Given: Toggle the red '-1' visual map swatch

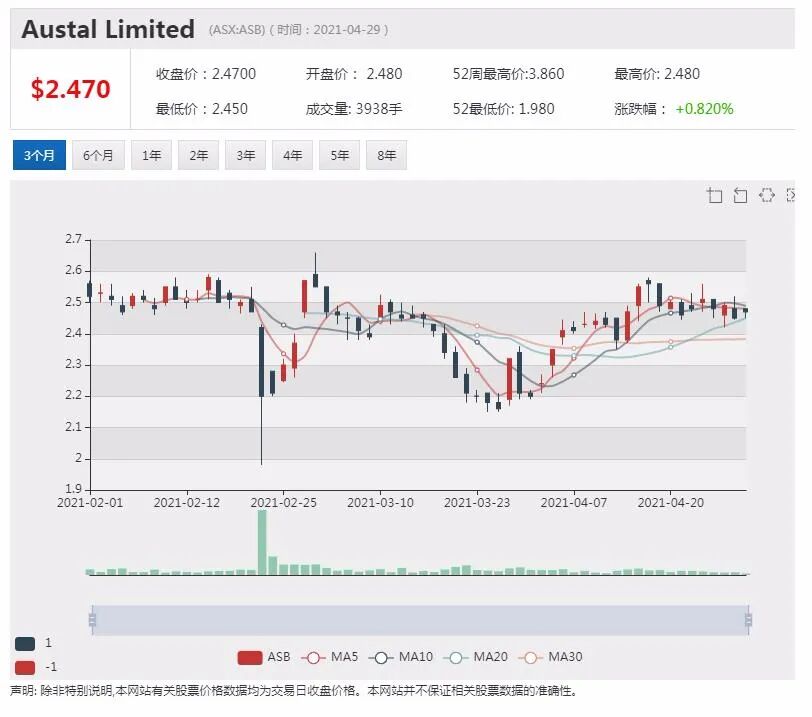Looking at the screenshot, I should 25,667.
